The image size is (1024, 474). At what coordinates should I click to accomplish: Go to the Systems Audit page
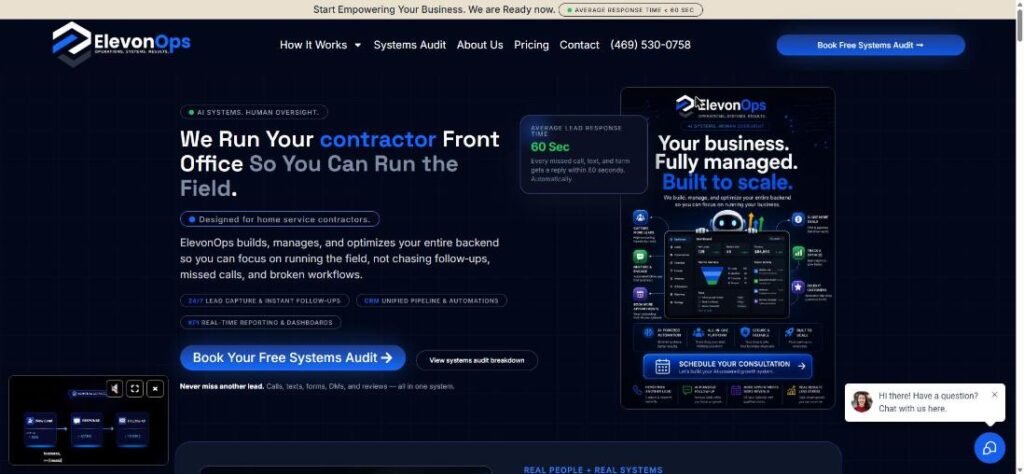tap(409, 45)
